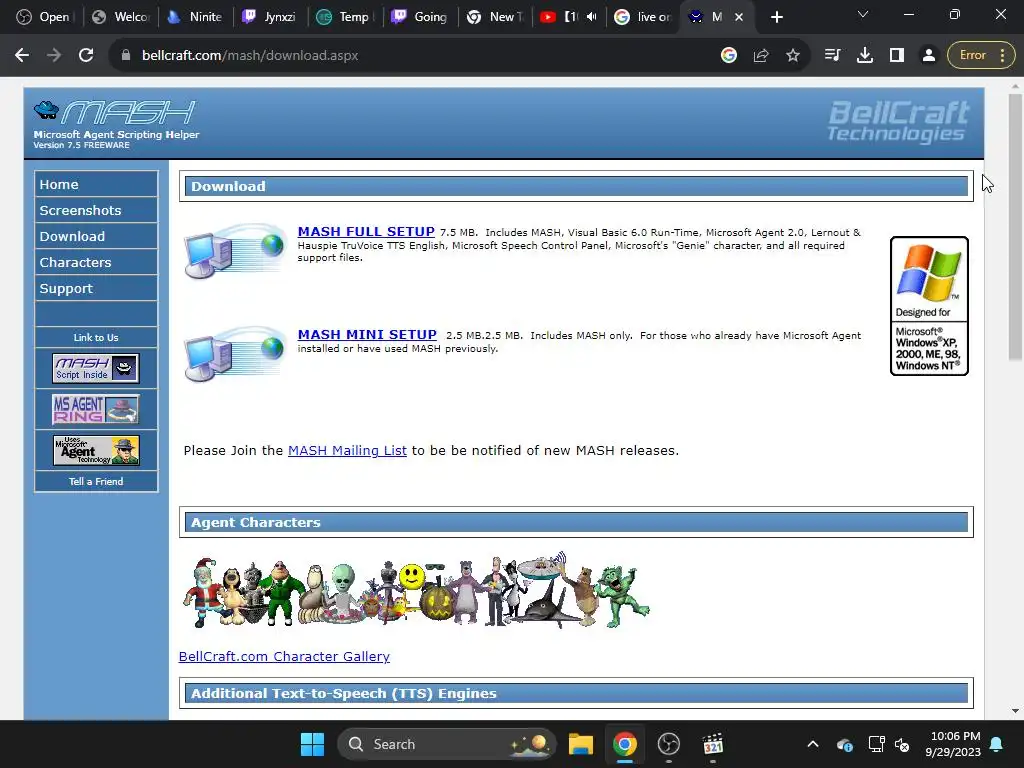Open Download in the sidebar

96,236
